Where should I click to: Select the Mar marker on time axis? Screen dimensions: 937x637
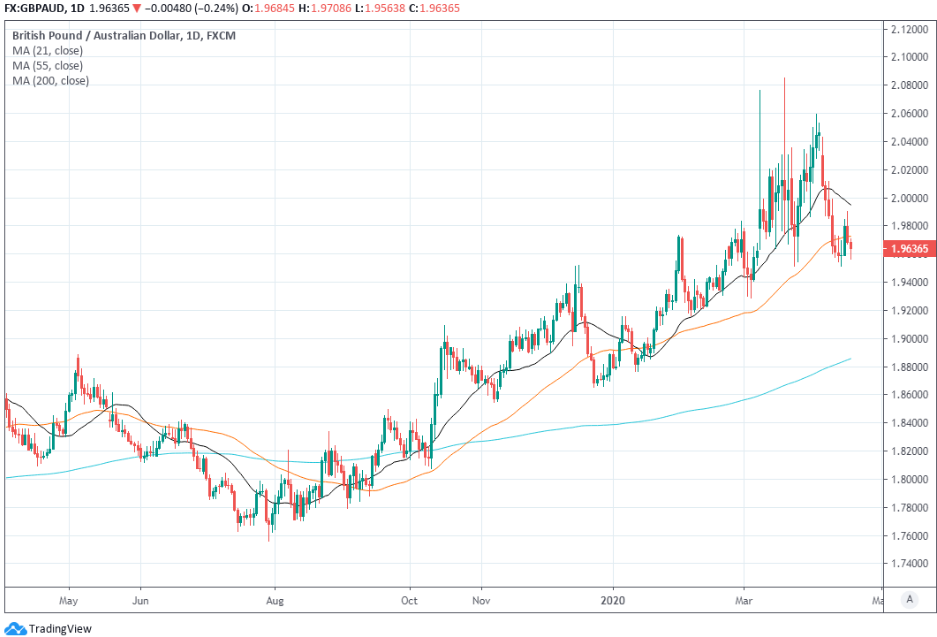coord(744,602)
